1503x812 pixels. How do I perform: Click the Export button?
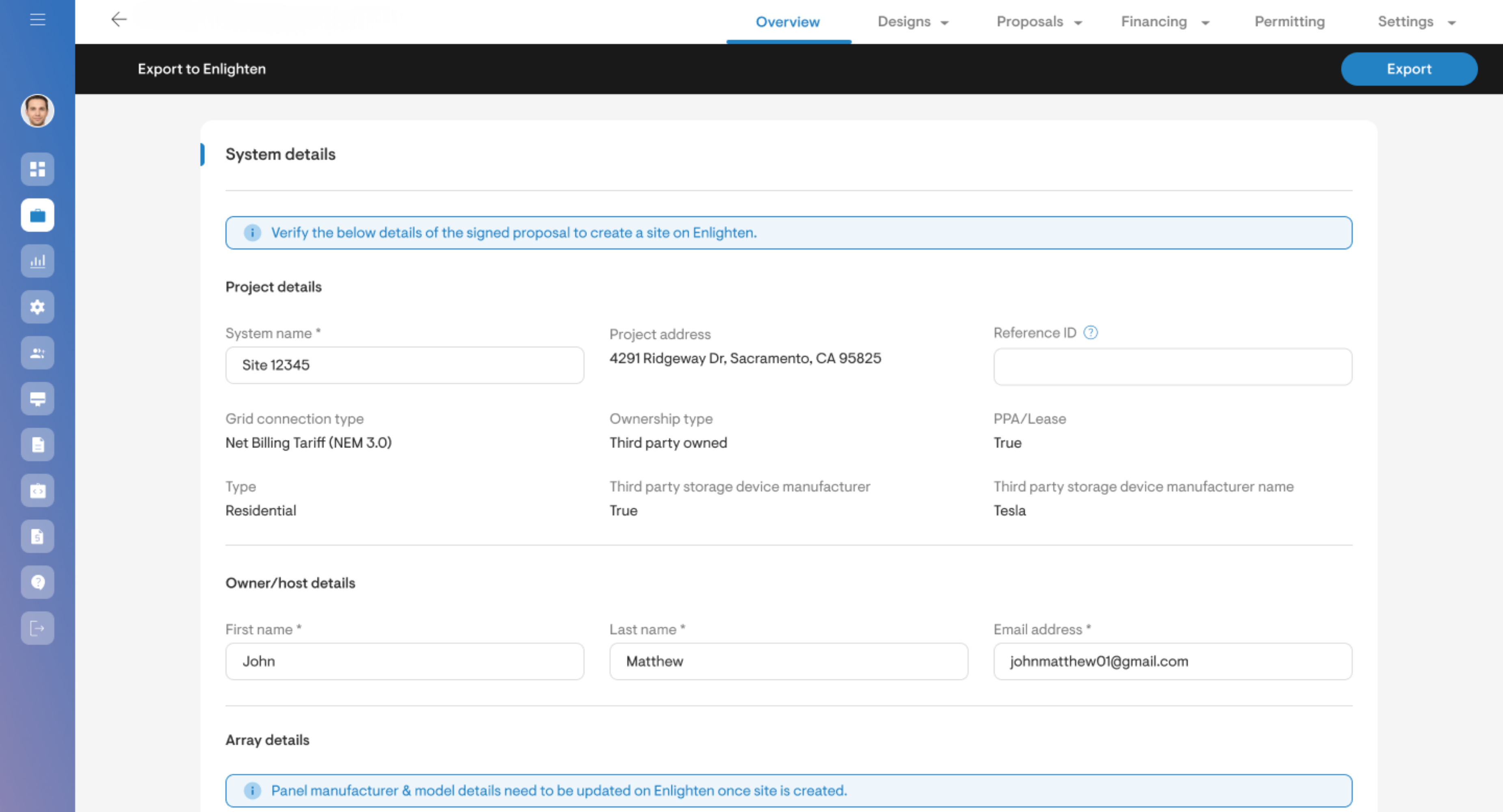click(x=1409, y=69)
